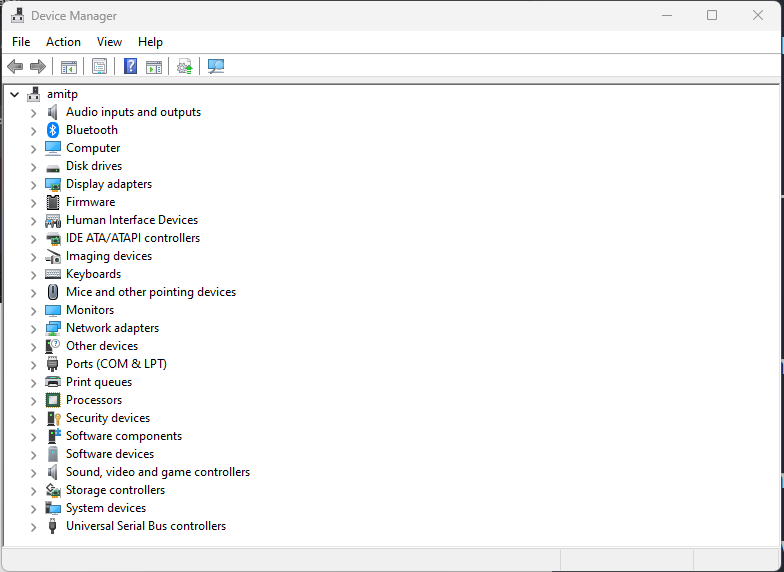Expand the Display adapters node

[34, 185]
